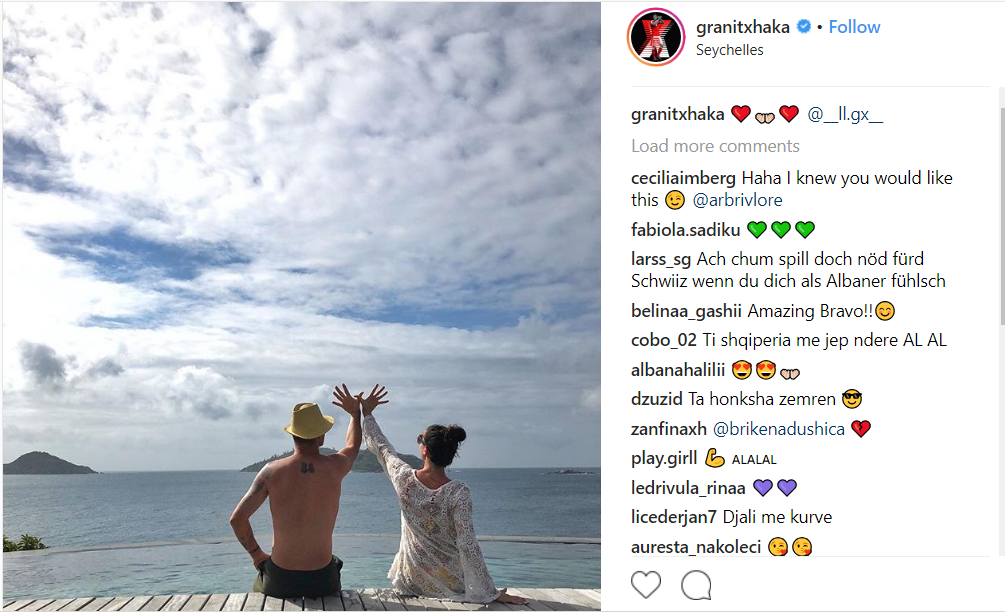Open the @__ll.gx__ tagged profile
Viewport: 1005px width, 612px height.
tap(845, 114)
